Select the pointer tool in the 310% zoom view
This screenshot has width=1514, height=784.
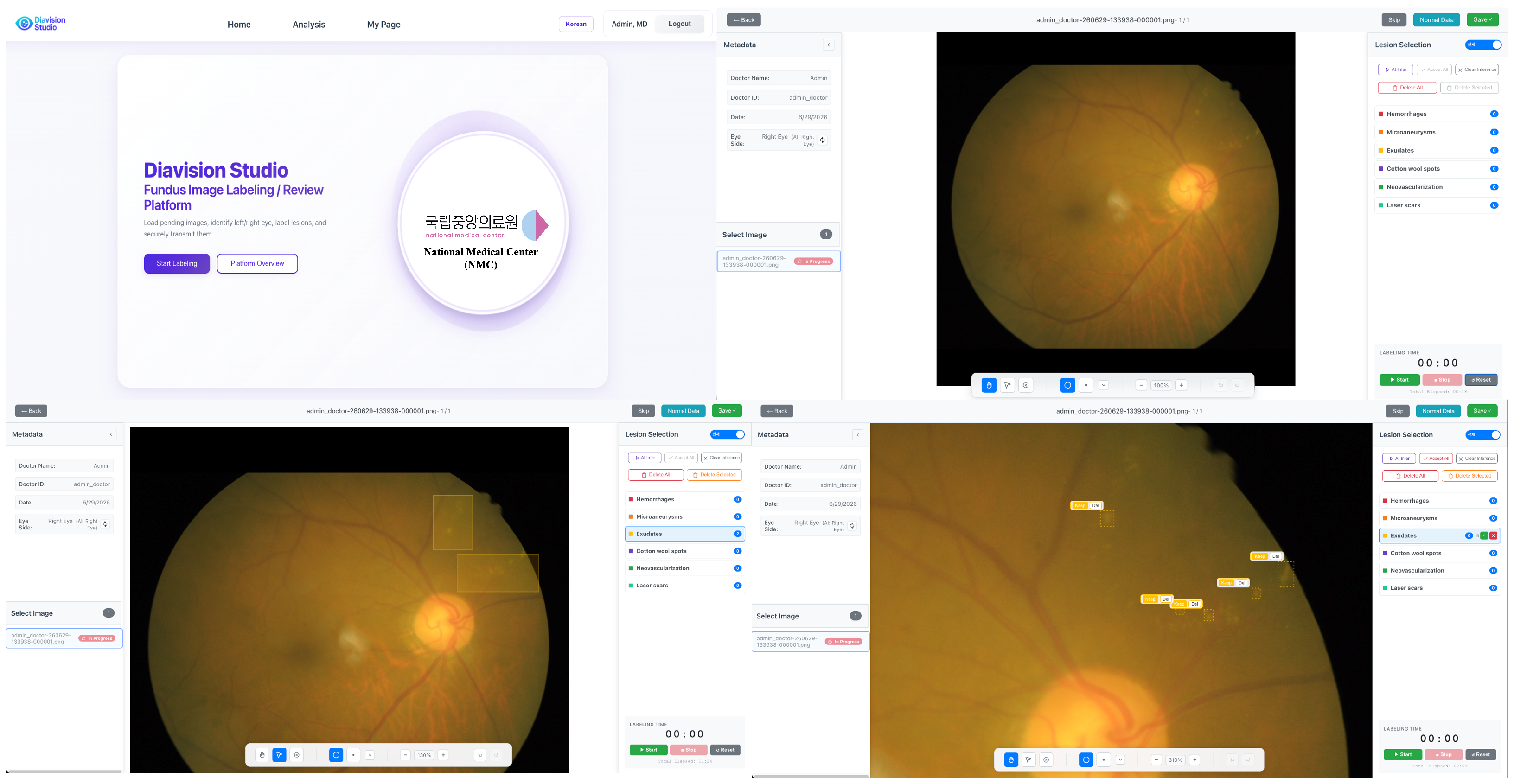click(x=1028, y=760)
